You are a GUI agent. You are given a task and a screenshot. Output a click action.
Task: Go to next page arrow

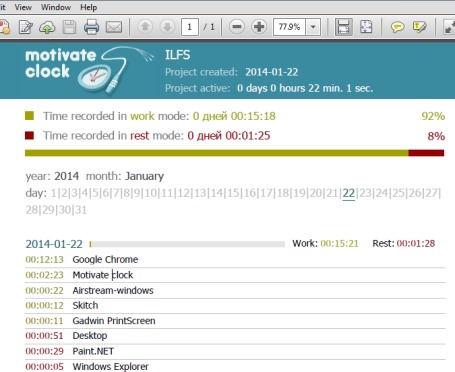tap(167, 27)
